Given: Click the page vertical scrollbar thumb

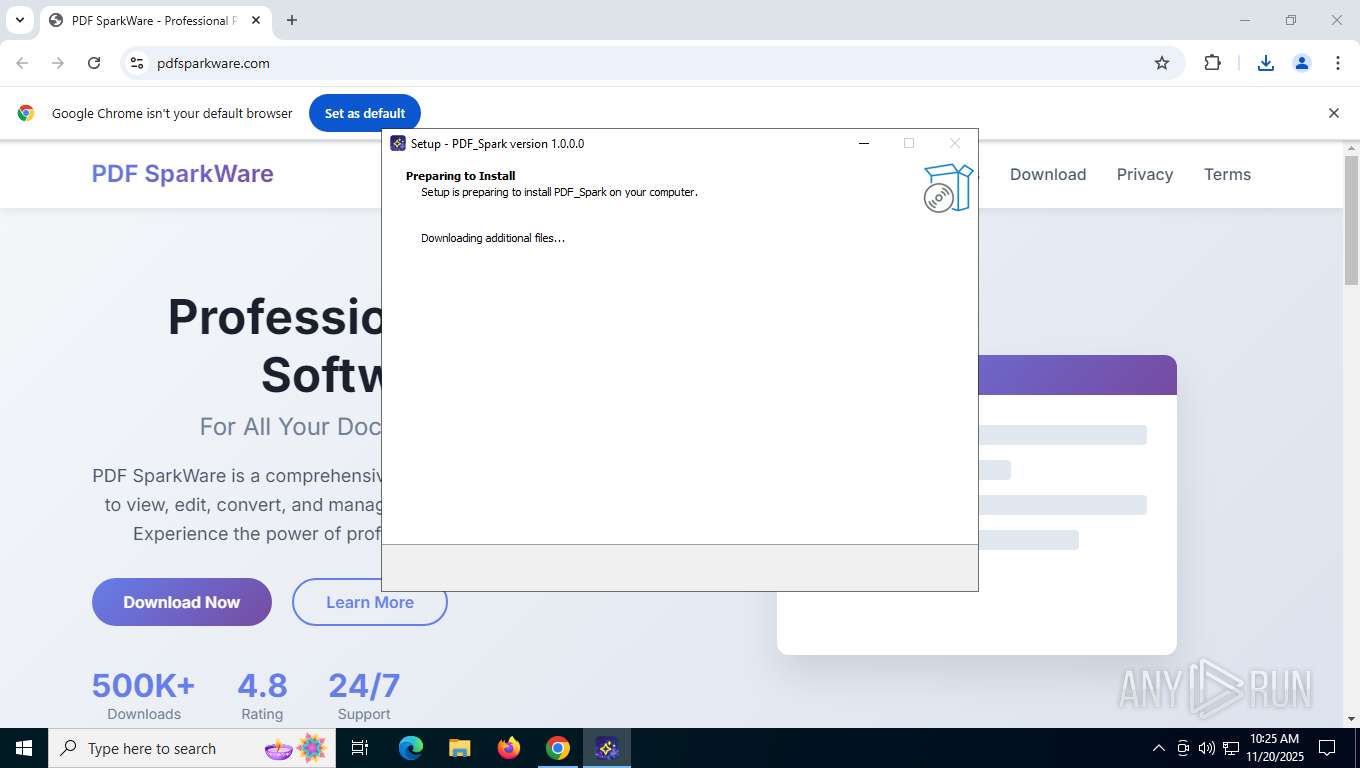Looking at the screenshot, I should (x=1351, y=220).
